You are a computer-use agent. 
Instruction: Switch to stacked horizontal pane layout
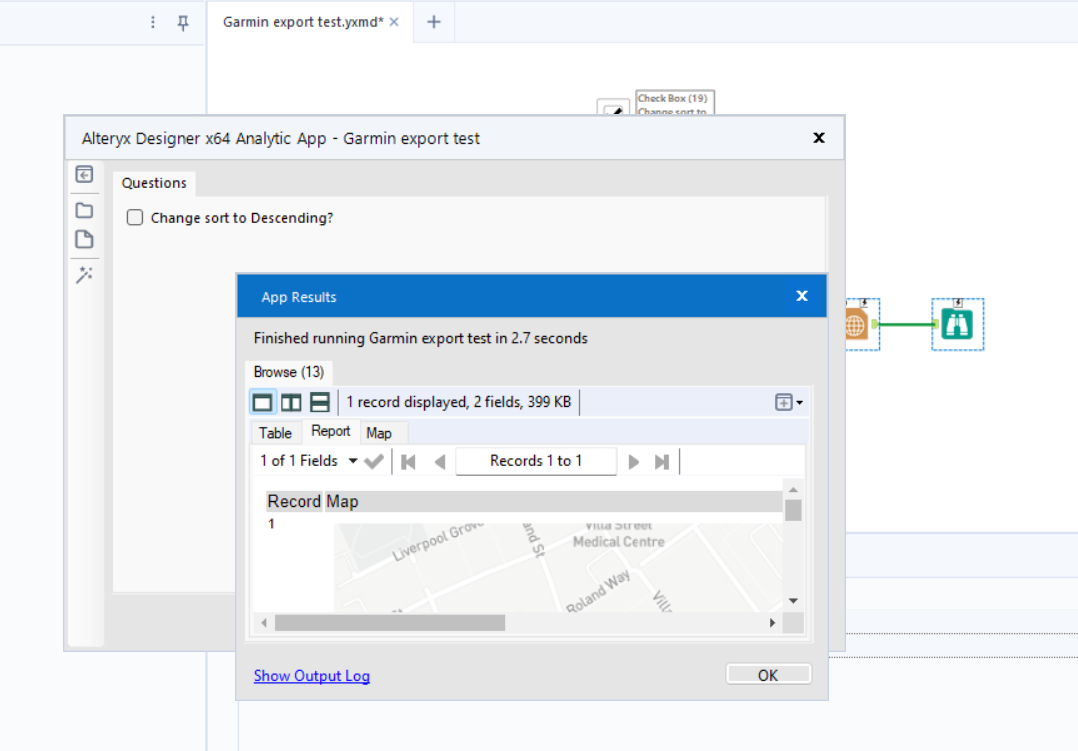click(x=319, y=401)
